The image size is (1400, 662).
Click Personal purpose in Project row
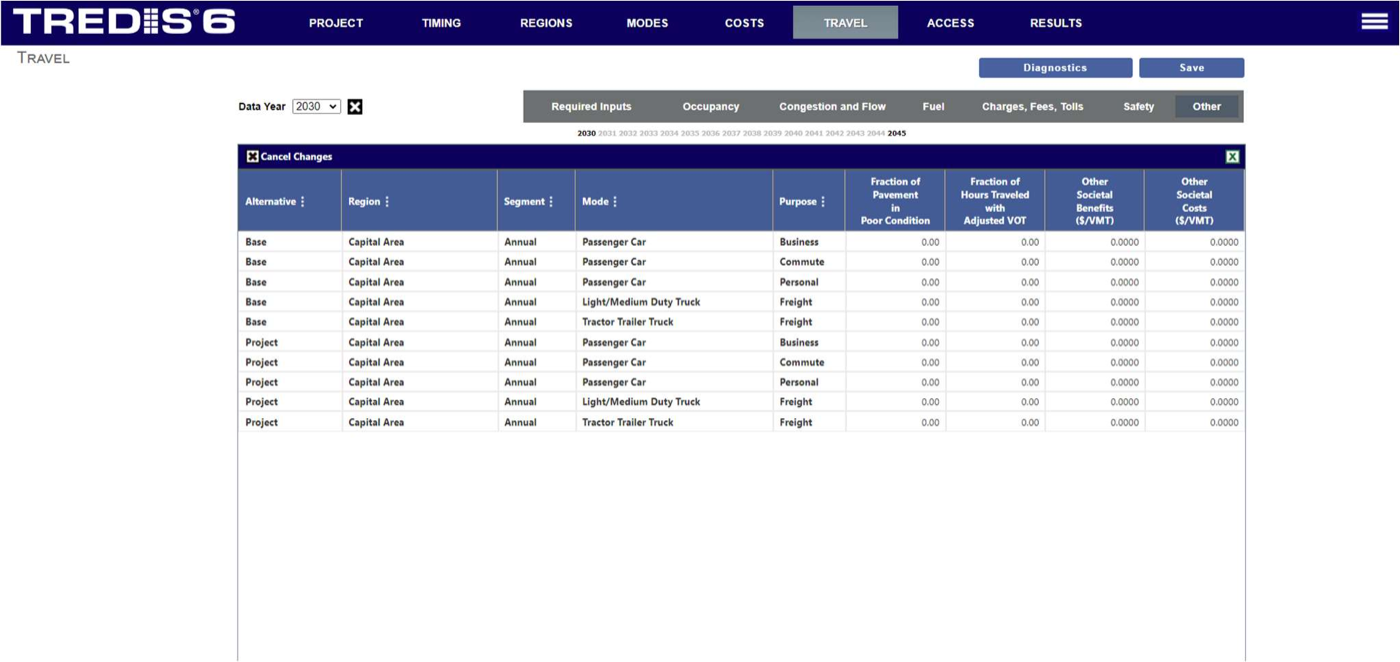pos(808,382)
